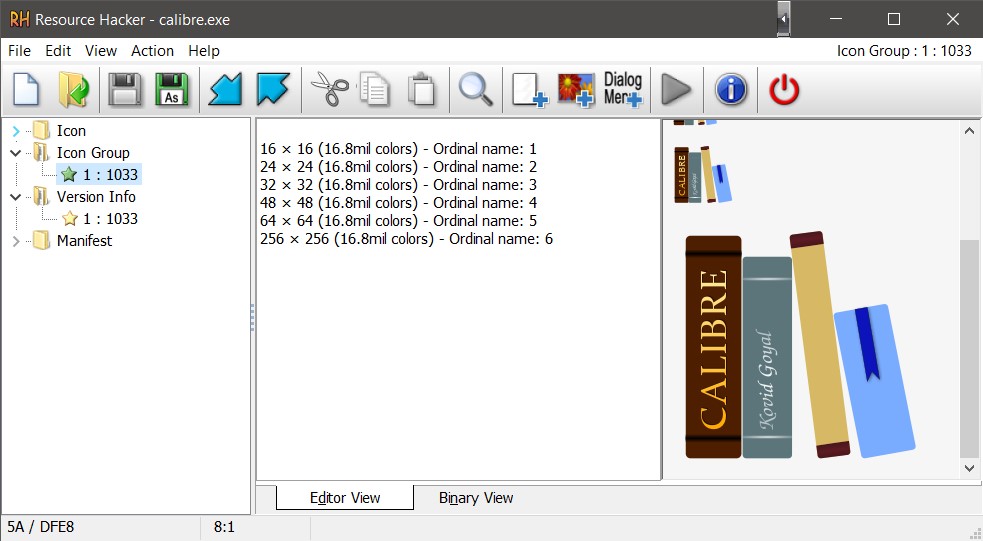The width and height of the screenshot is (983, 541).
Task: Select the Version Info tree label
Action: [x=96, y=197]
